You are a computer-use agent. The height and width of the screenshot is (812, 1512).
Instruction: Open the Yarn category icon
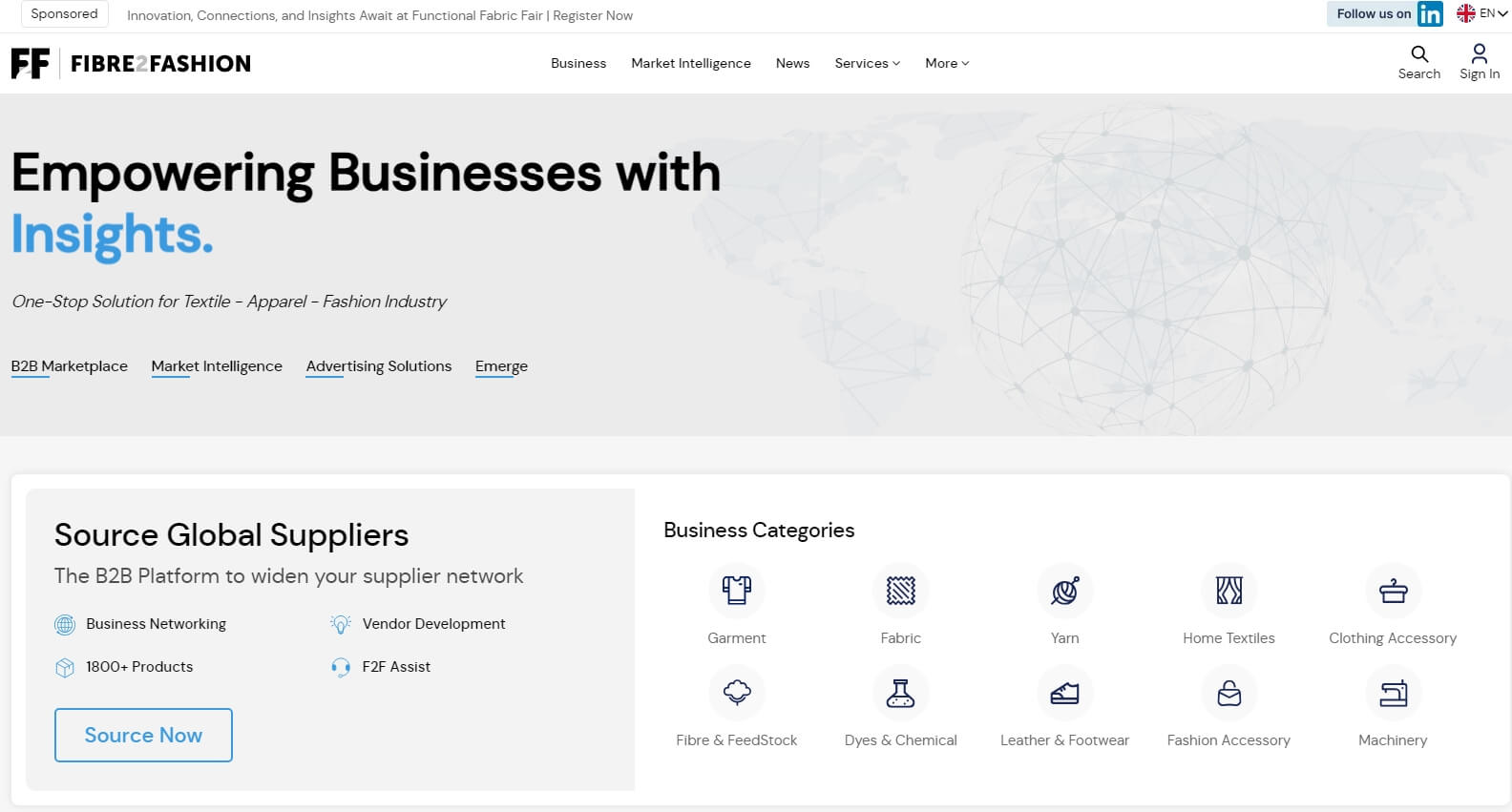pyautogui.click(x=1064, y=591)
